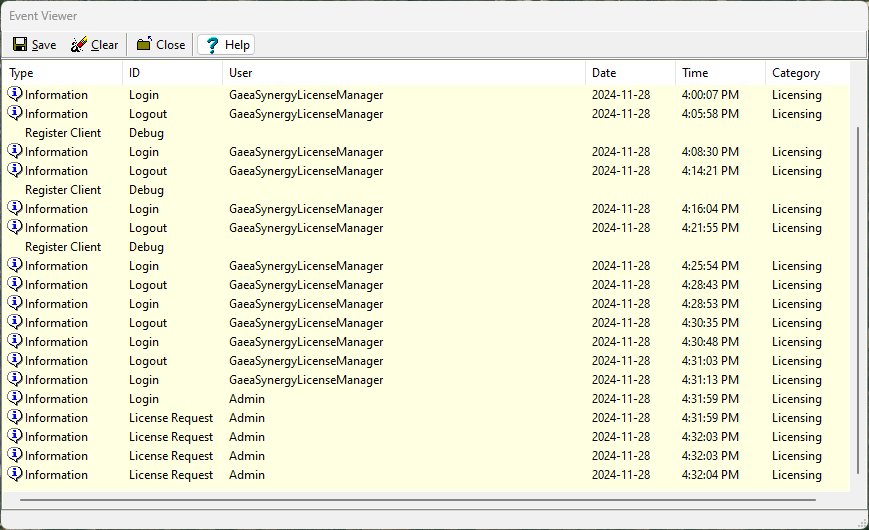This screenshot has height=530, width=869.
Task: Click info icon of 4:25:54 PM Login row
Action: (x=15, y=266)
